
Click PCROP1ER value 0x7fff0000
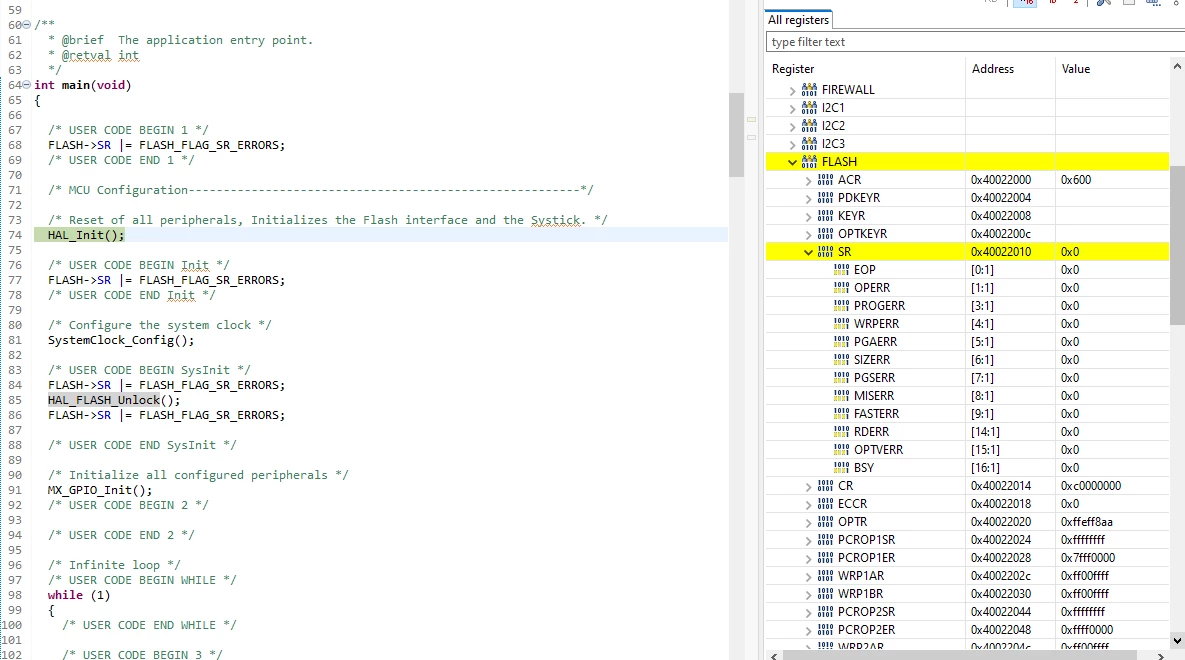(1088, 558)
